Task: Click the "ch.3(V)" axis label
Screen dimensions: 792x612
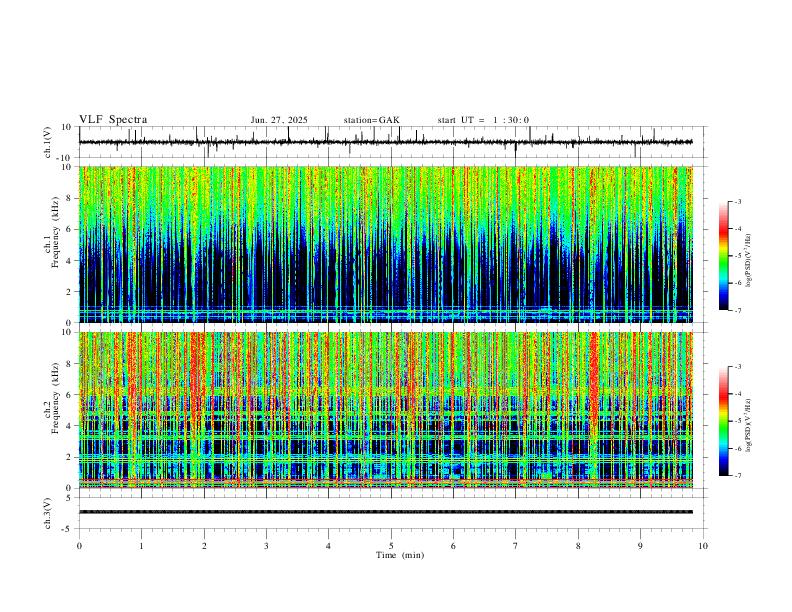Action: coord(48,514)
